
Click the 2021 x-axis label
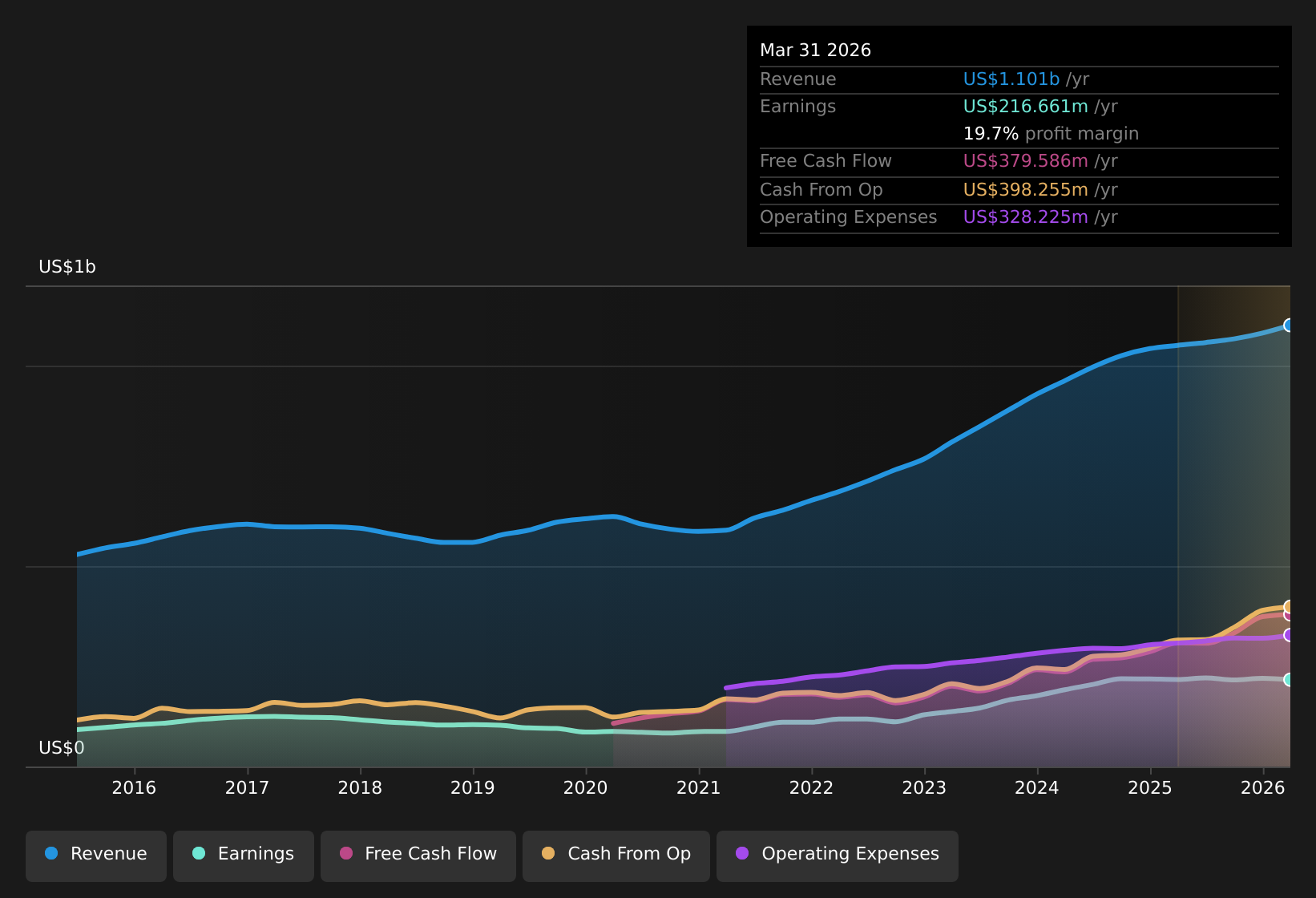[x=699, y=787]
